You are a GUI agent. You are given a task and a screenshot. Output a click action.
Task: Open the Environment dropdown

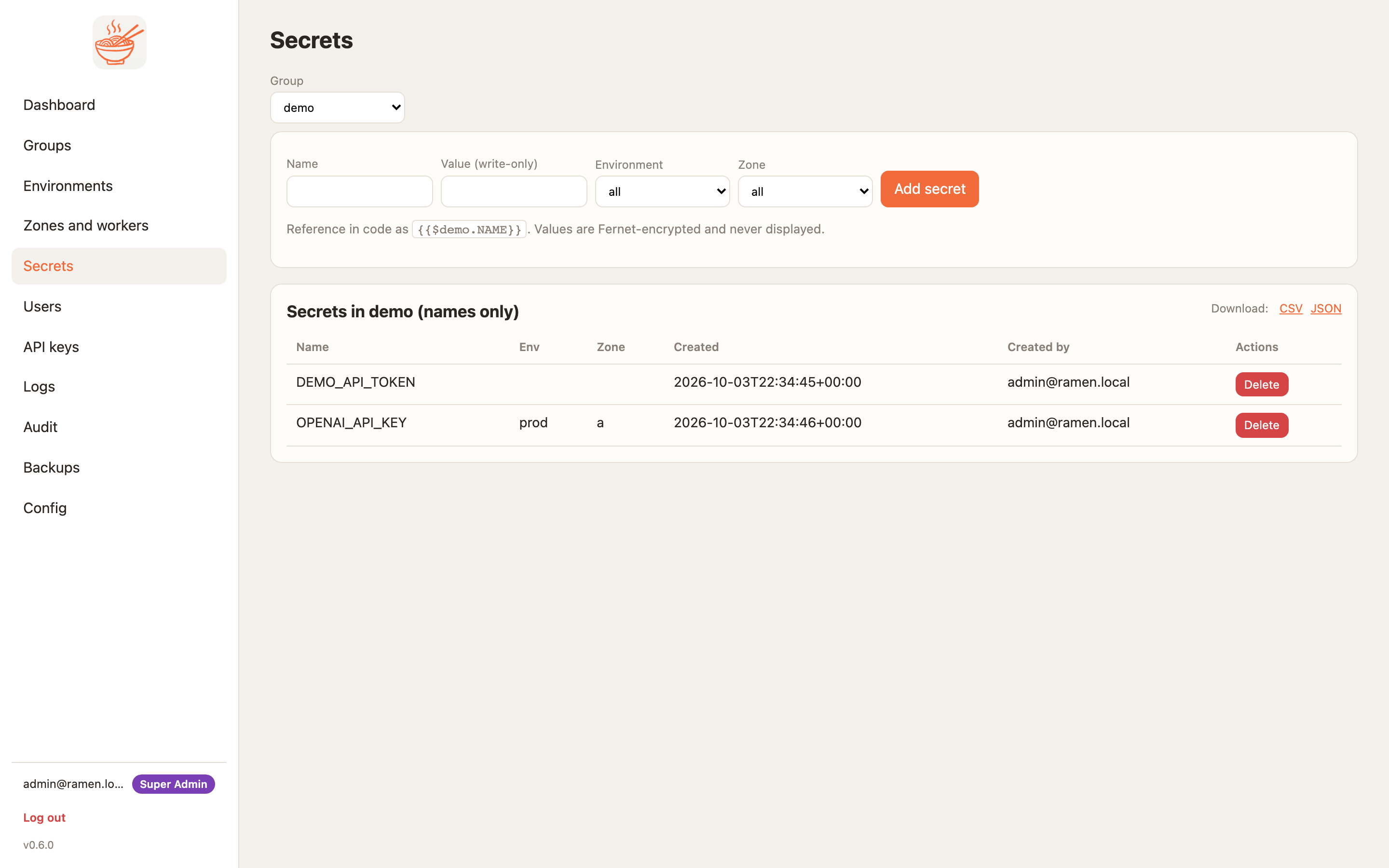[662, 191]
